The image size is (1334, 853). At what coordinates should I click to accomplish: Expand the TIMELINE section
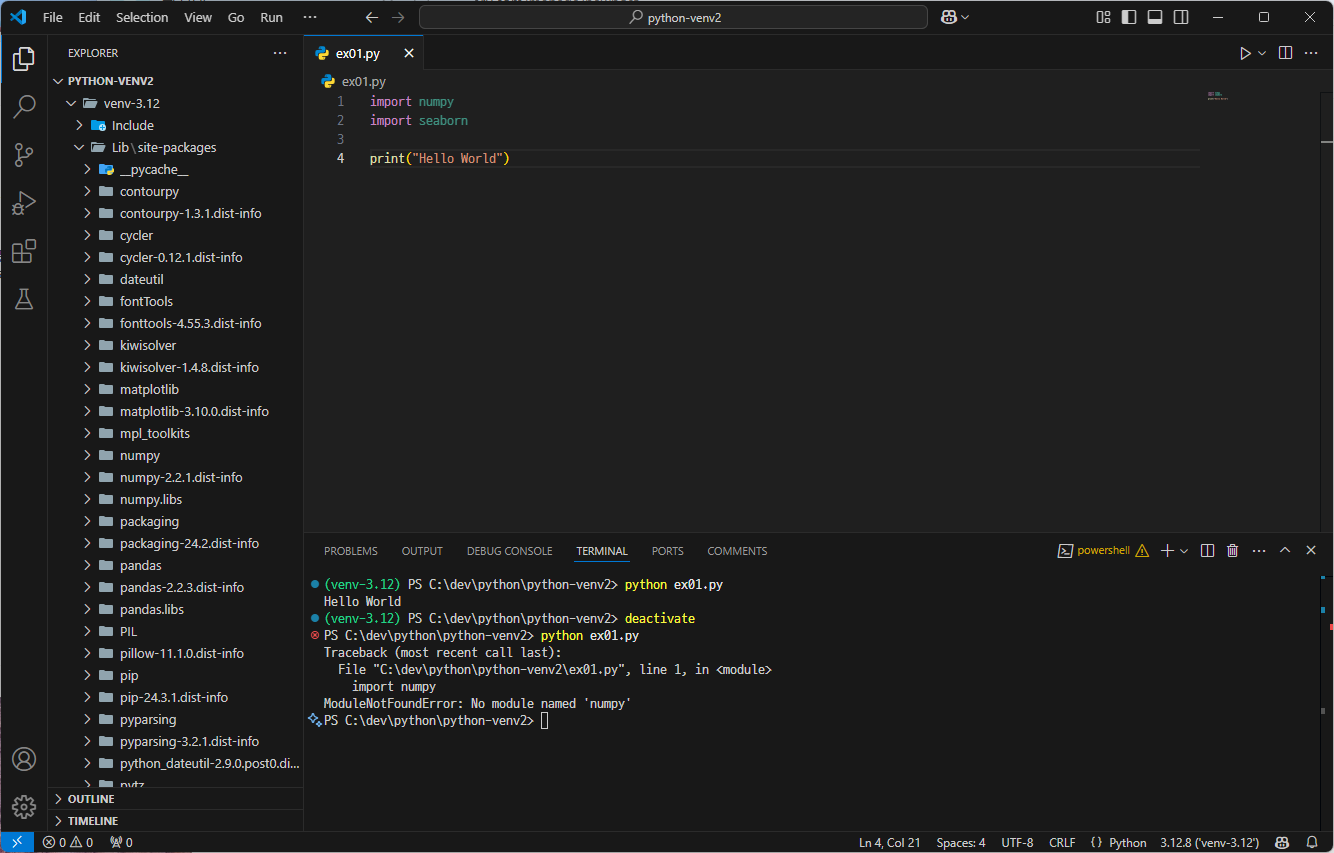click(175, 821)
